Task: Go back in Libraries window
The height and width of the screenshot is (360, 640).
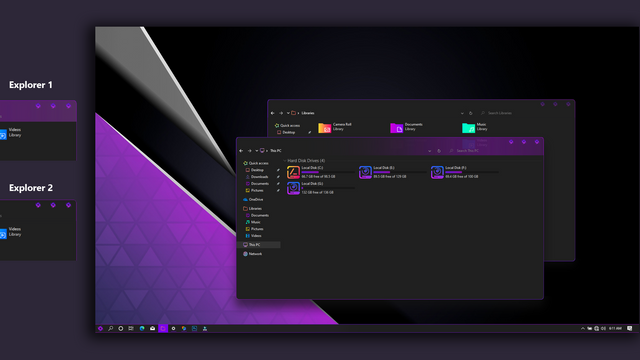Action: [273, 113]
